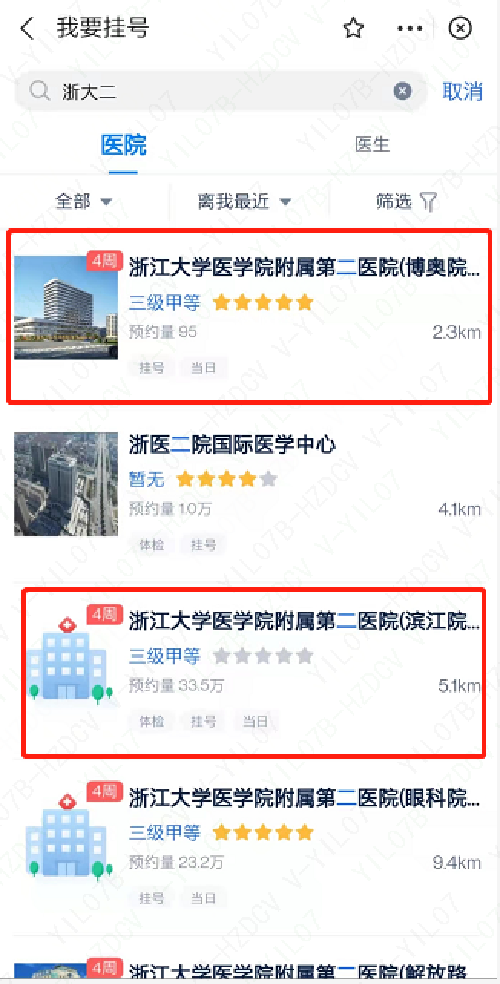Expand the 离我最近 sort dropdown

coord(244,201)
